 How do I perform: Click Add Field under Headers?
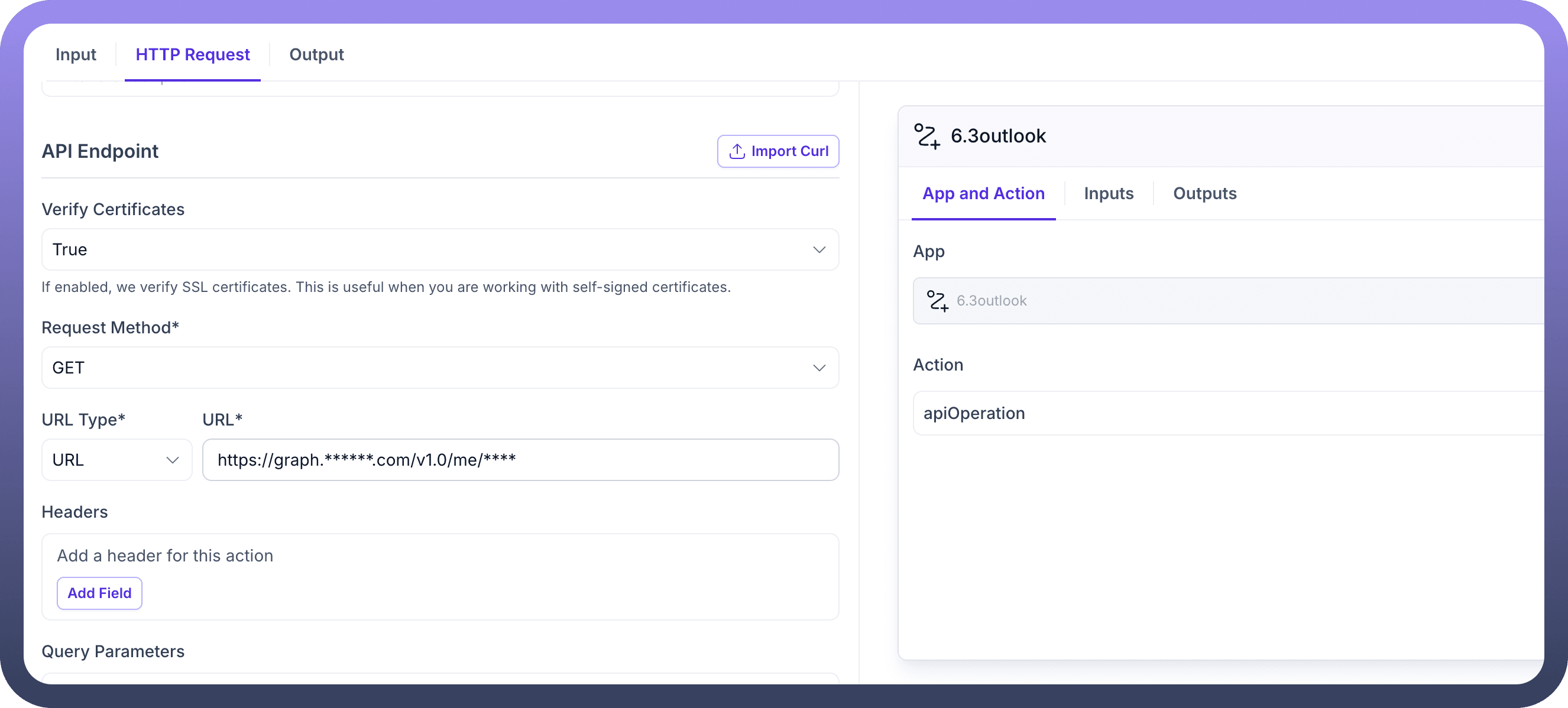click(x=99, y=593)
